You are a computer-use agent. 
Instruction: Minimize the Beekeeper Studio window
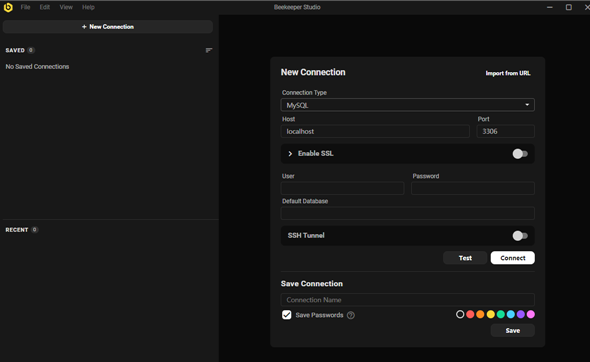pos(550,7)
